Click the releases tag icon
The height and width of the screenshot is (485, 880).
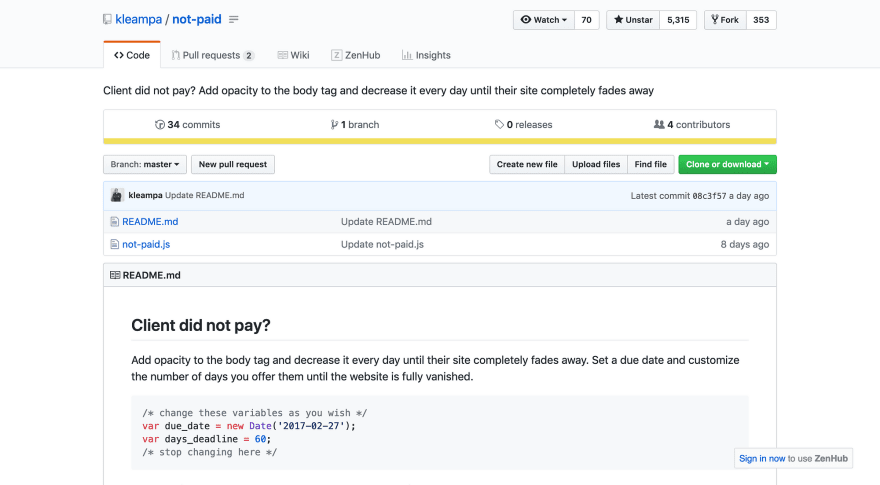click(499, 125)
